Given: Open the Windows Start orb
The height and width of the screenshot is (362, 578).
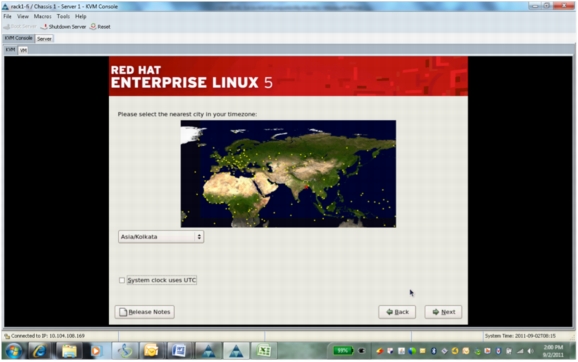Looking at the screenshot, I should (14, 351).
